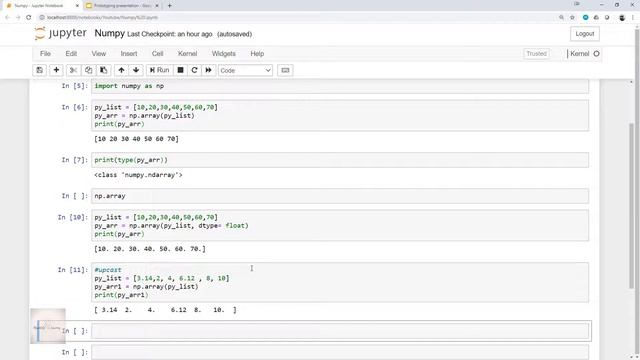Click the Logout button
640x360 pixels.
[x=584, y=34]
